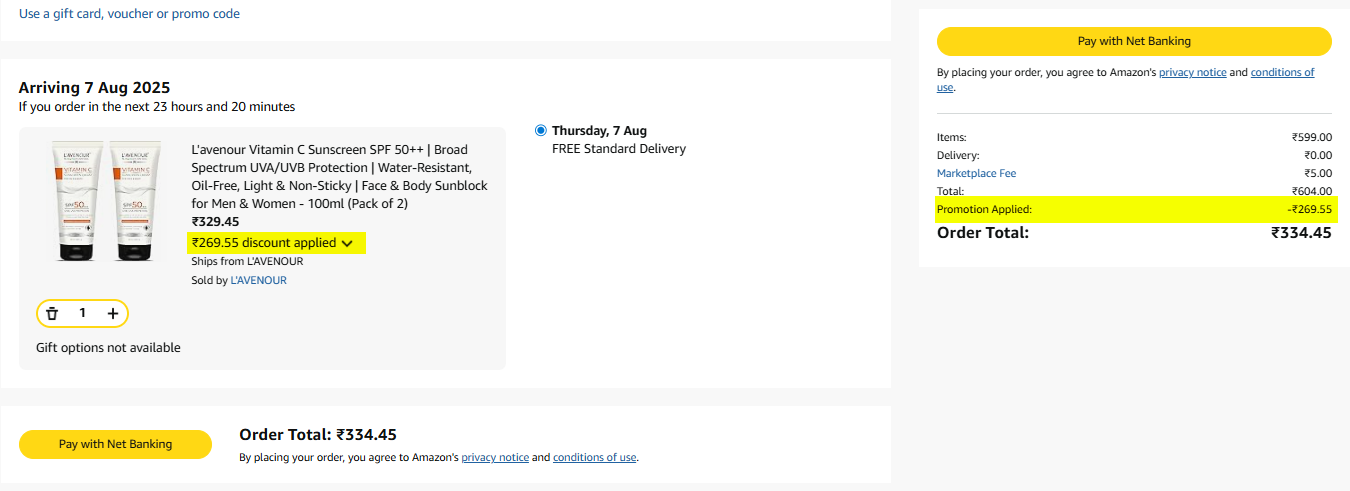
Task: Click the ₹269.55 discount applied text
Action: coord(264,243)
